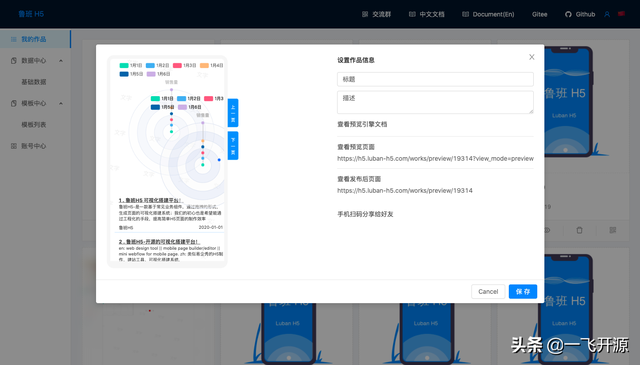This screenshot has height=365, width=640.
Task: Open 查看预览引擎文档 link
Action: [362, 124]
